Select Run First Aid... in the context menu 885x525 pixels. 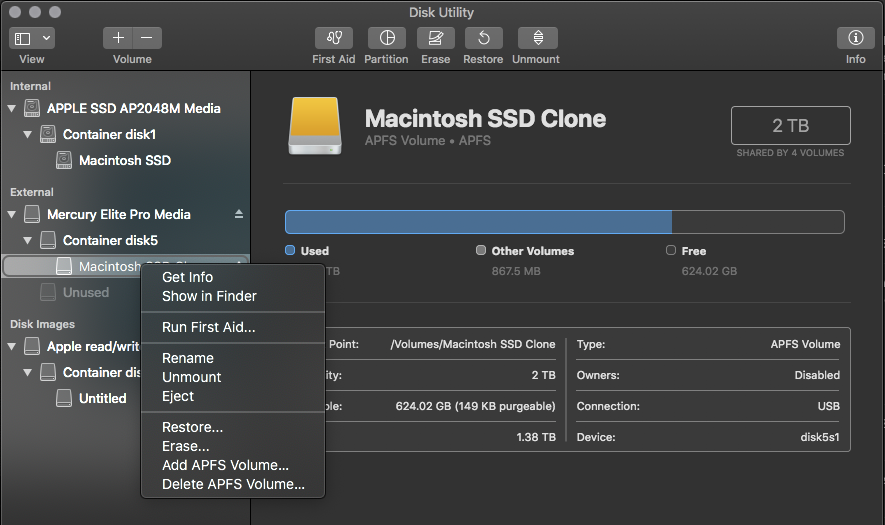pos(208,327)
